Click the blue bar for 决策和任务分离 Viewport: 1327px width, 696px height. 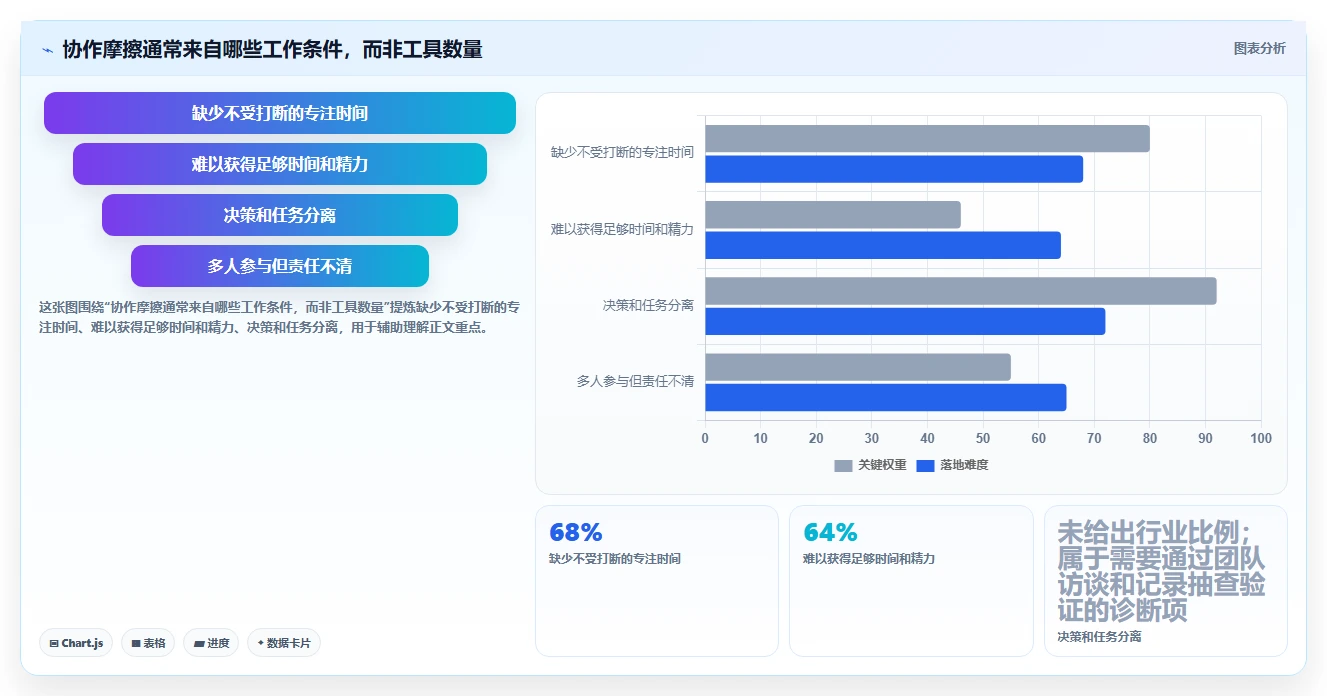905,321
